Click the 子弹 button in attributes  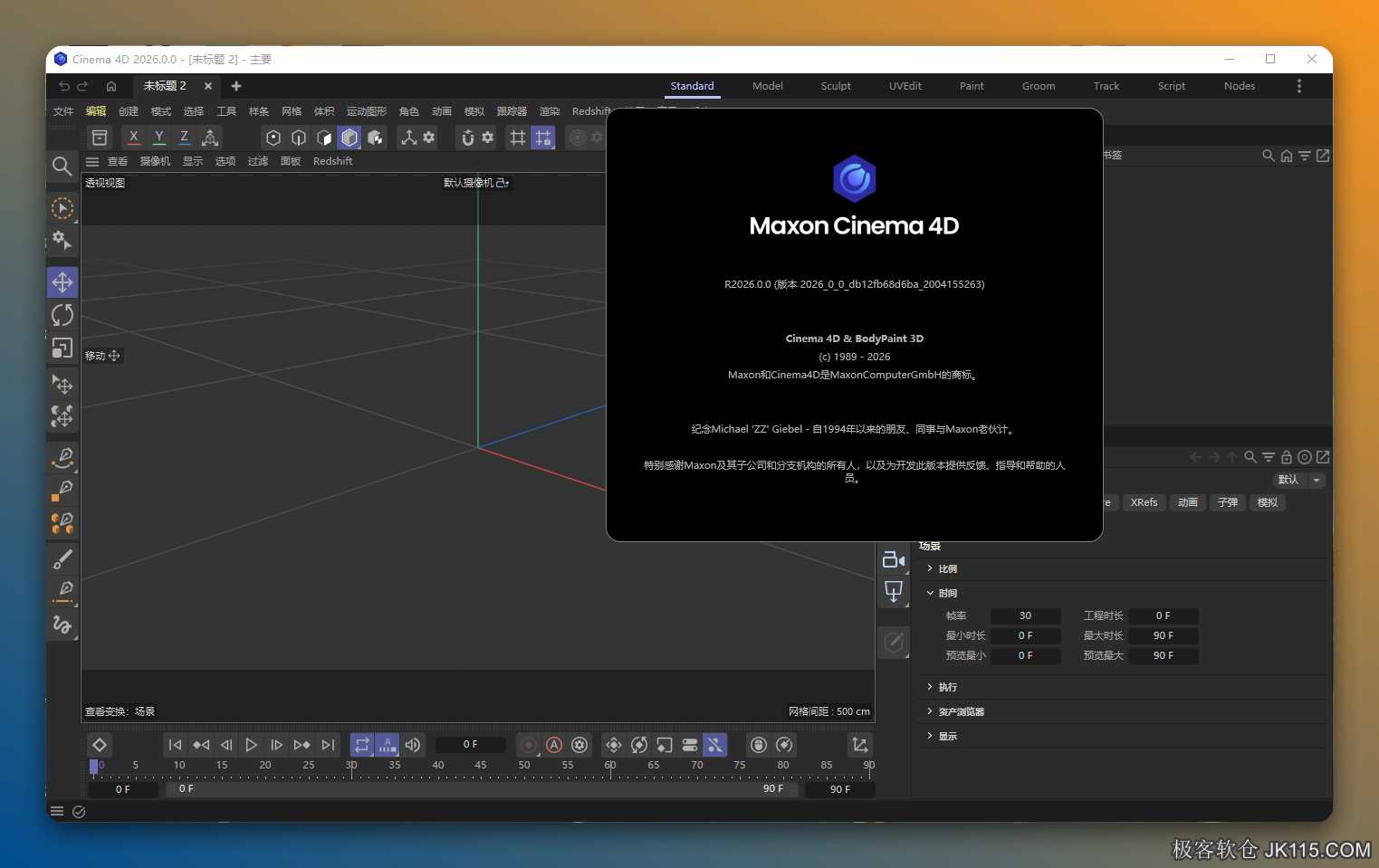pos(1228,502)
